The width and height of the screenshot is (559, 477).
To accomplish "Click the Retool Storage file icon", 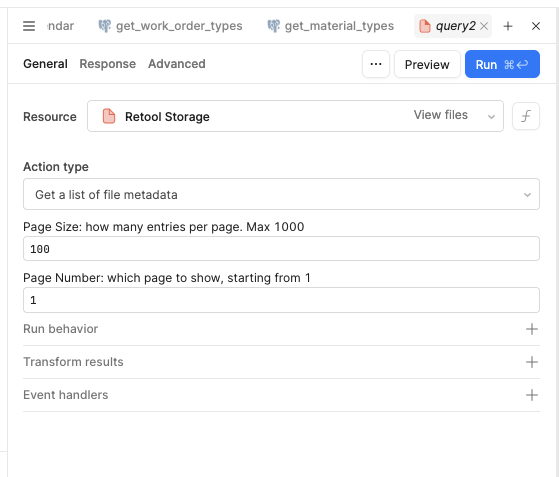I will [x=109, y=116].
